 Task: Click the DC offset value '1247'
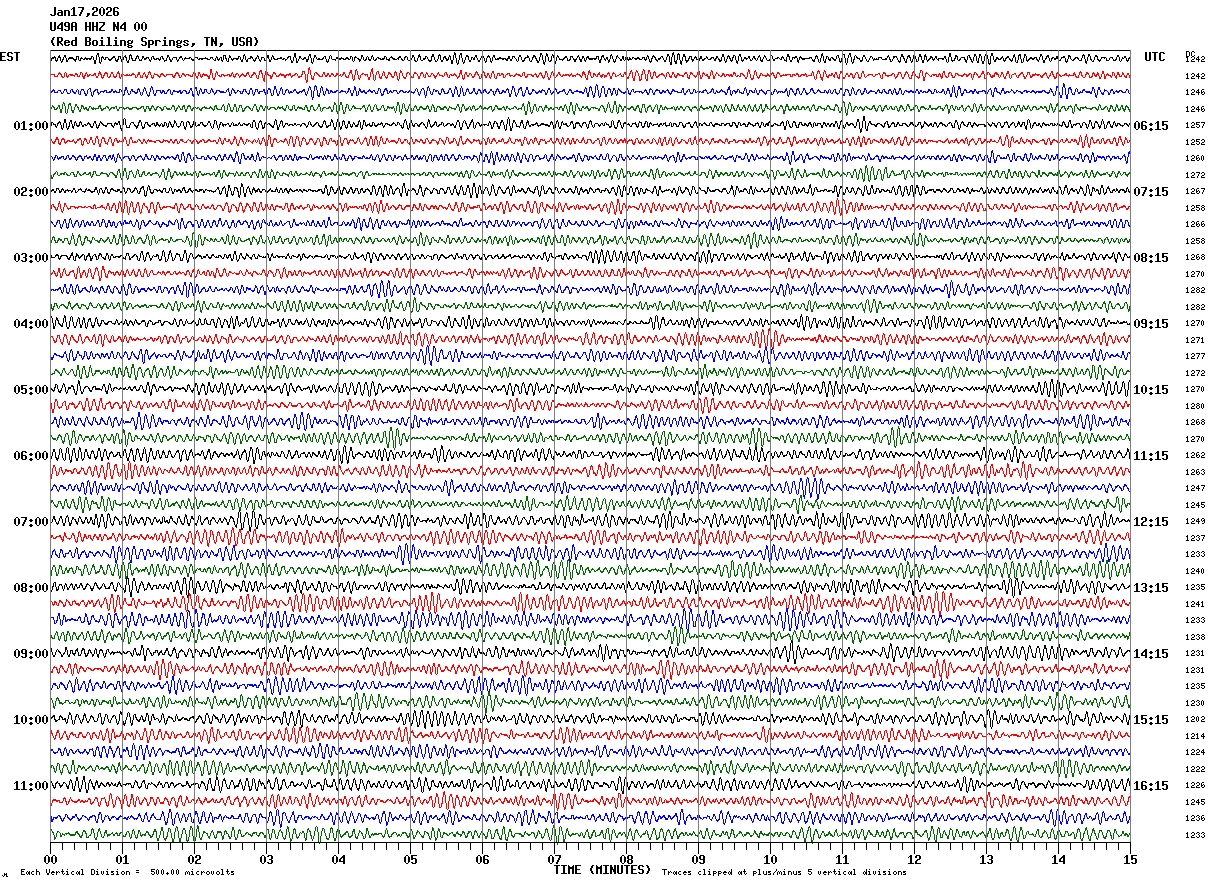[1195, 489]
